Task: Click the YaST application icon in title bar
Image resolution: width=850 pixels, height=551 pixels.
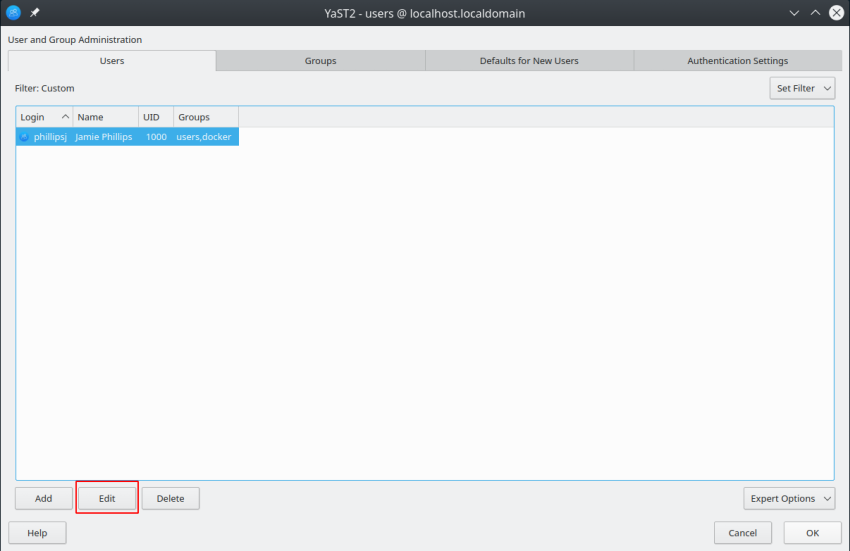Action: [14, 12]
